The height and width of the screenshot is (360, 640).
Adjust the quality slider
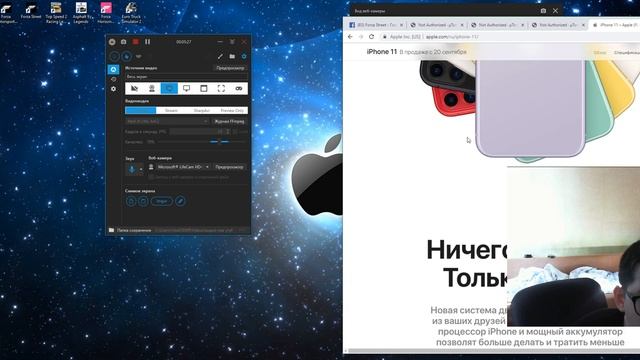click(x=201, y=142)
